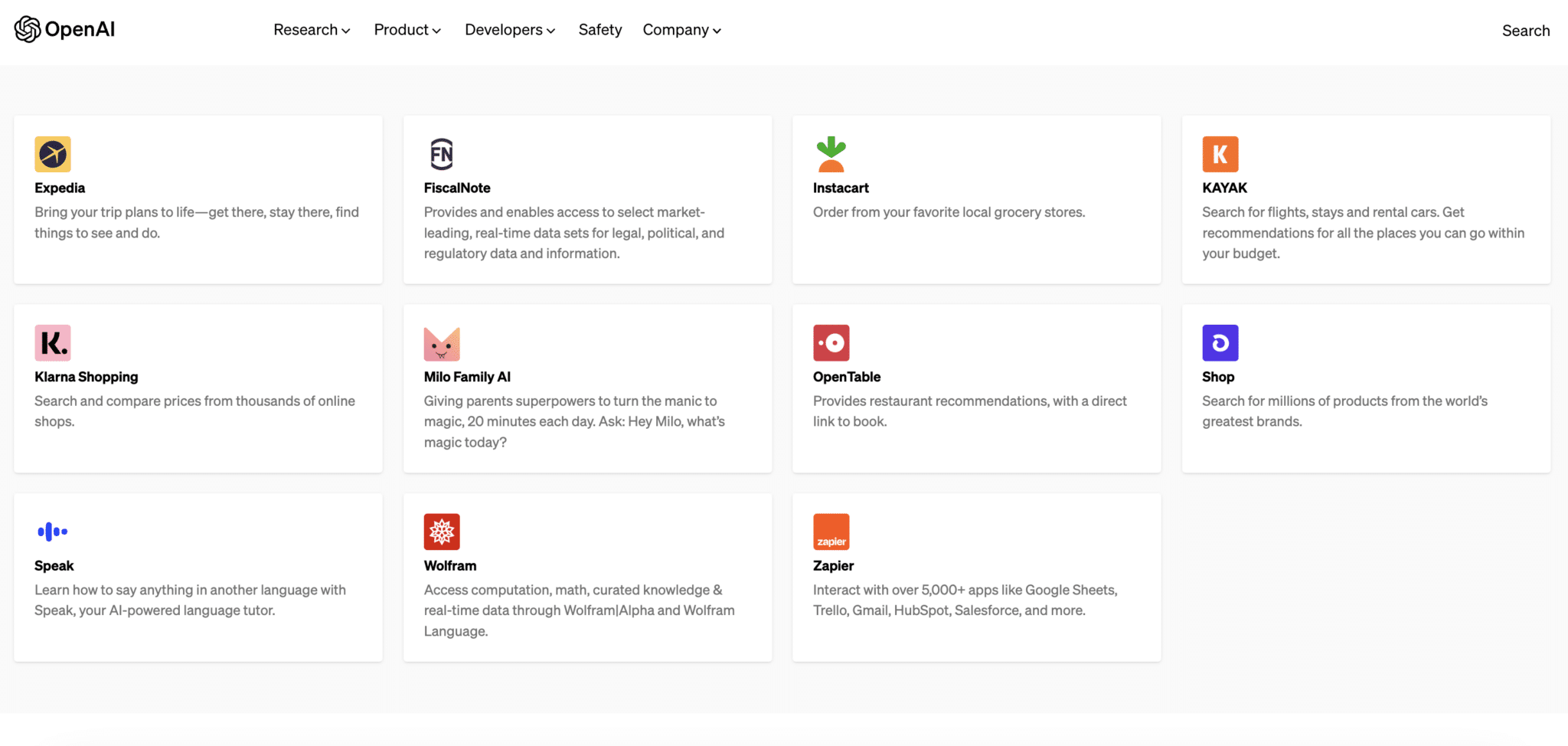Click the Expedia airplane logo
1568x746 pixels.
tap(52, 153)
